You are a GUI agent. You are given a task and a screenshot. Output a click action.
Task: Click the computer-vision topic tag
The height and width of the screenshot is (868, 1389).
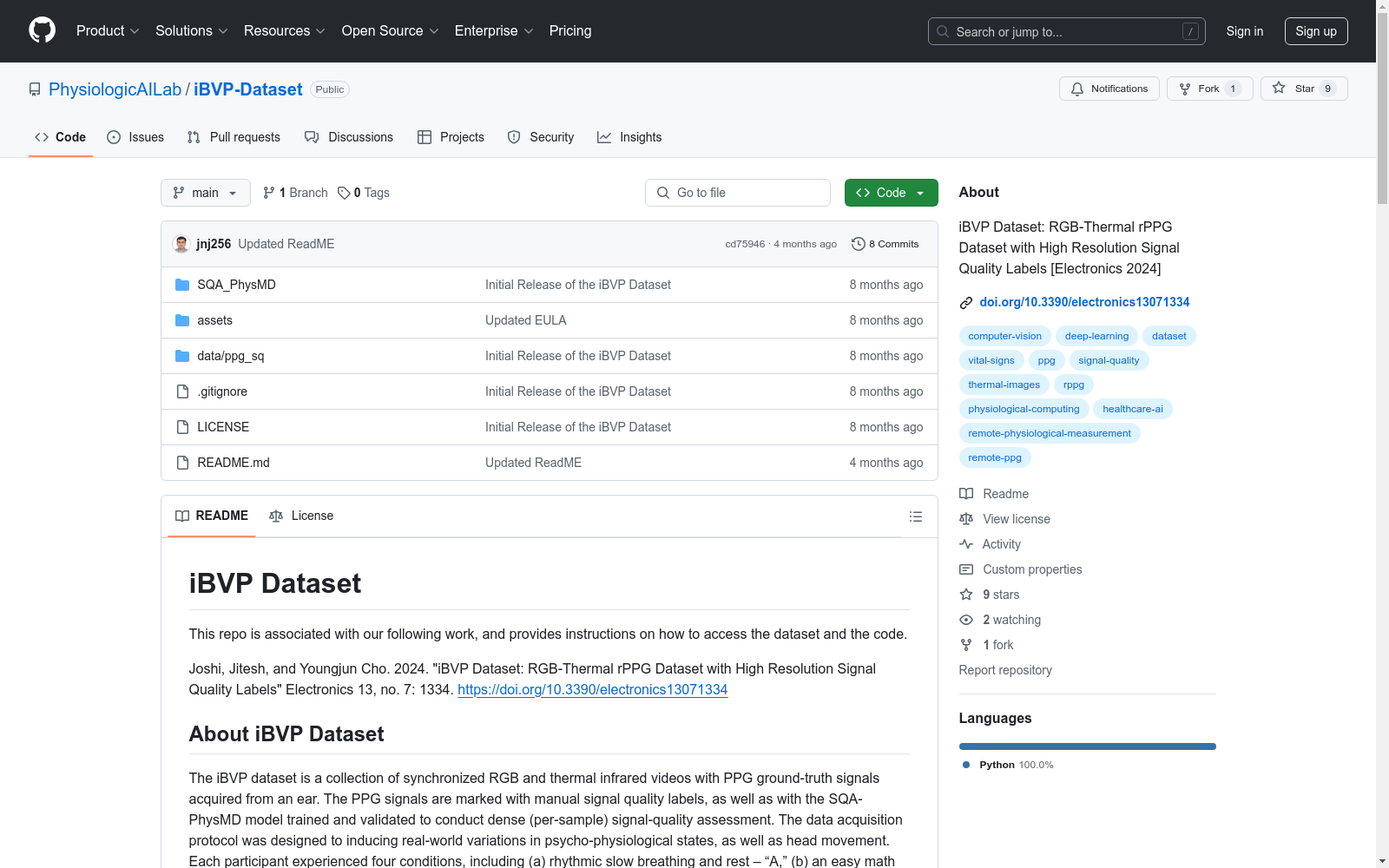(x=1005, y=336)
